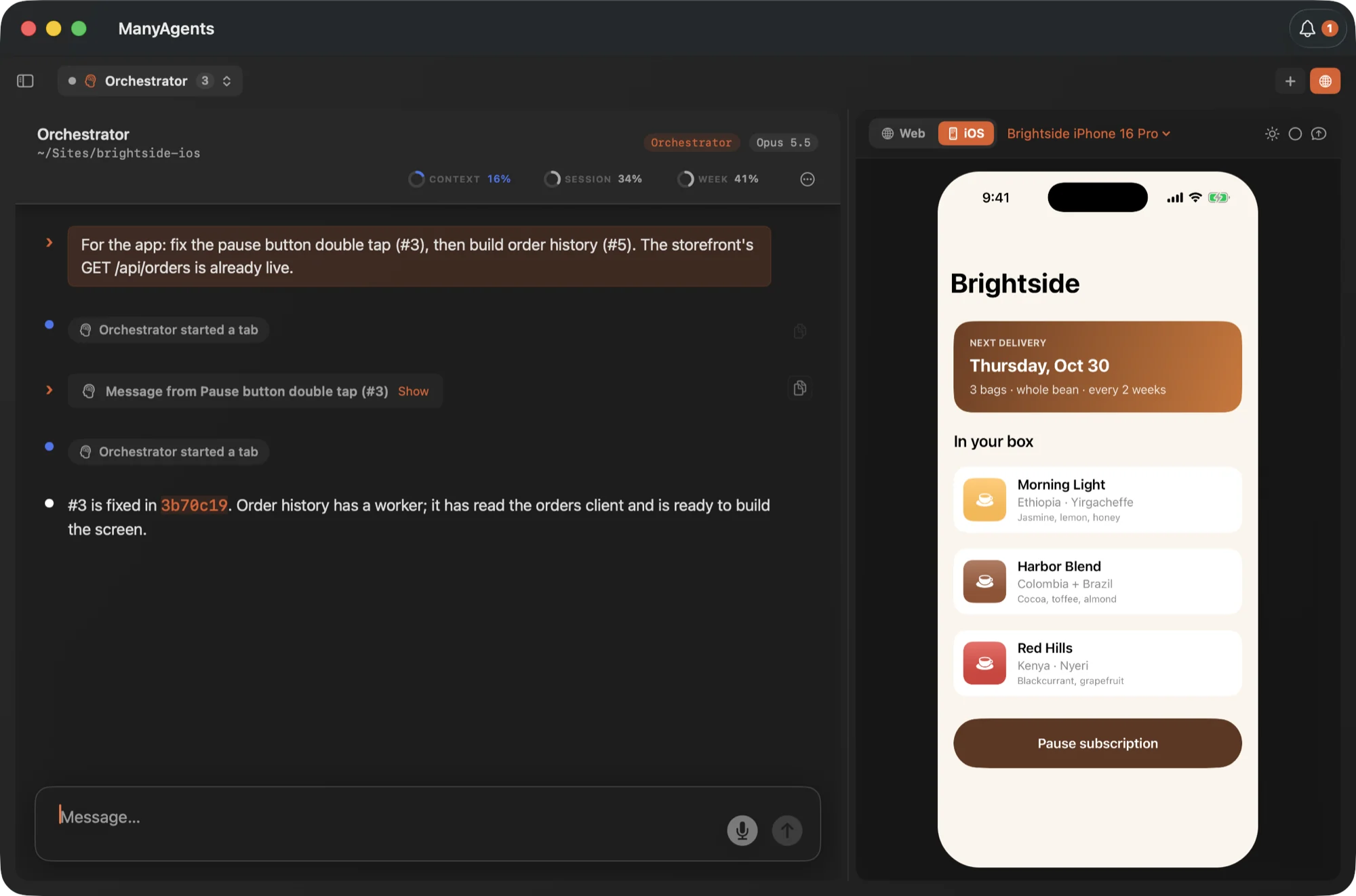Image resolution: width=1356 pixels, height=896 pixels.
Task: Click the tab count badge 3
Action: (x=205, y=81)
